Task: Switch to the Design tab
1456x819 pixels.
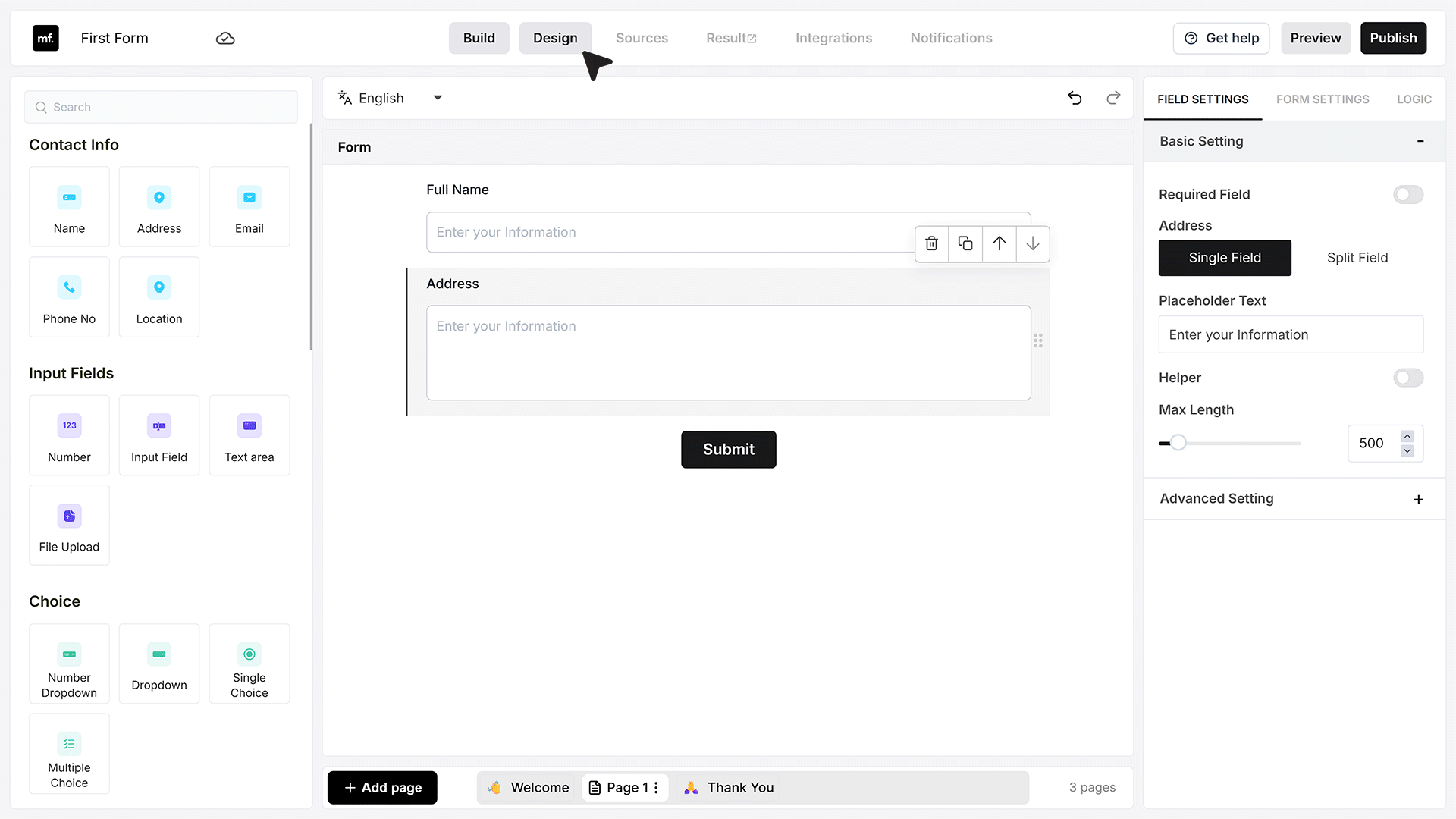Action: pos(555,38)
